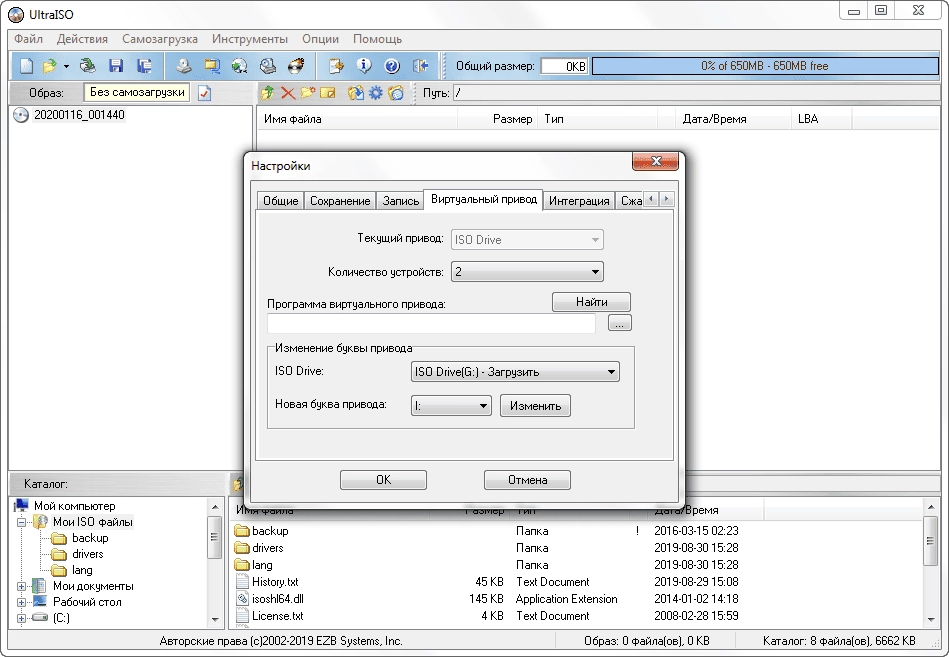Open the Количество устройств dropdown
This screenshot has width=949, height=657.
[527, 272]
